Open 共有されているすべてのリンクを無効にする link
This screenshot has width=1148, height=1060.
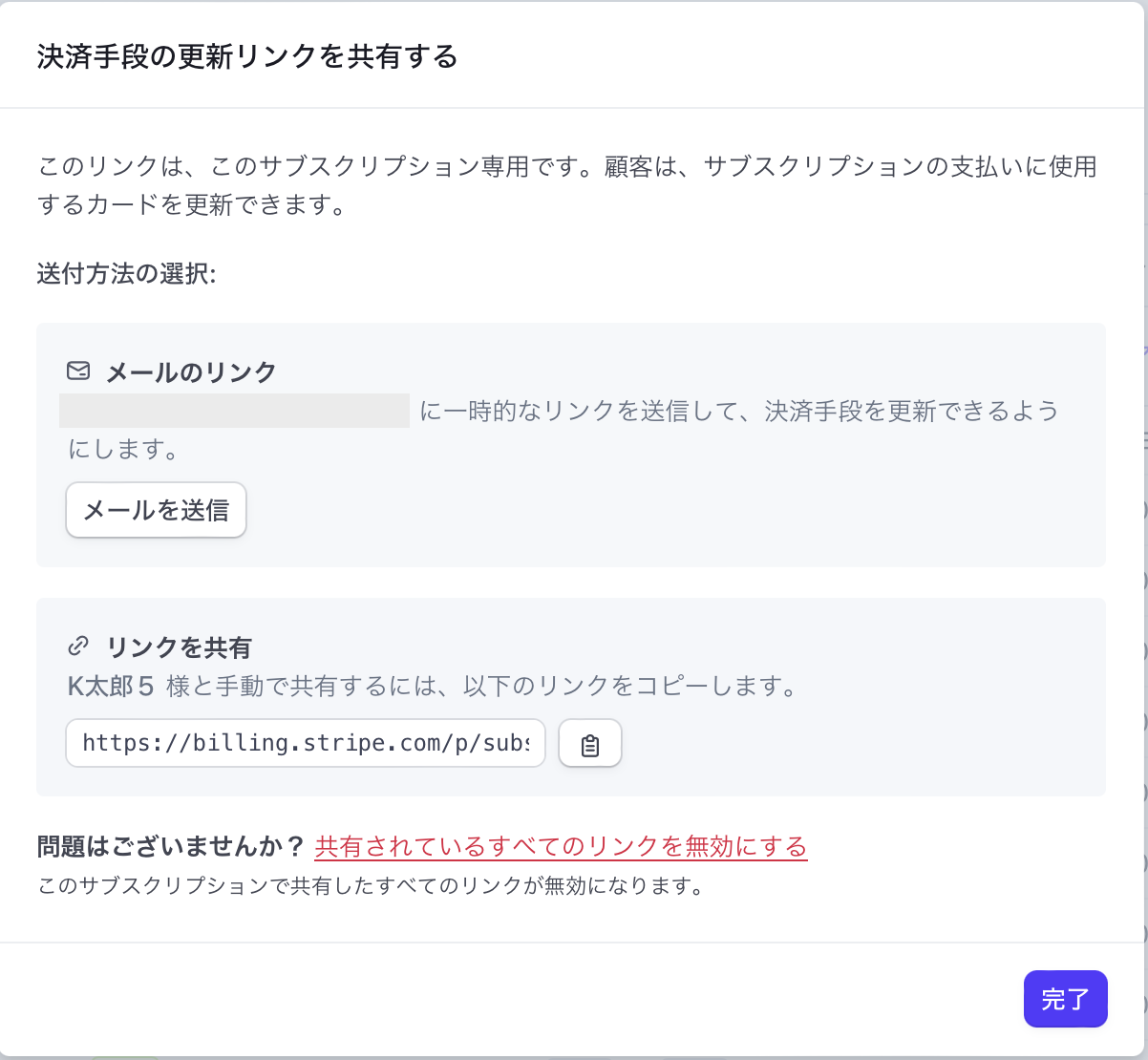tap(561, 846)
